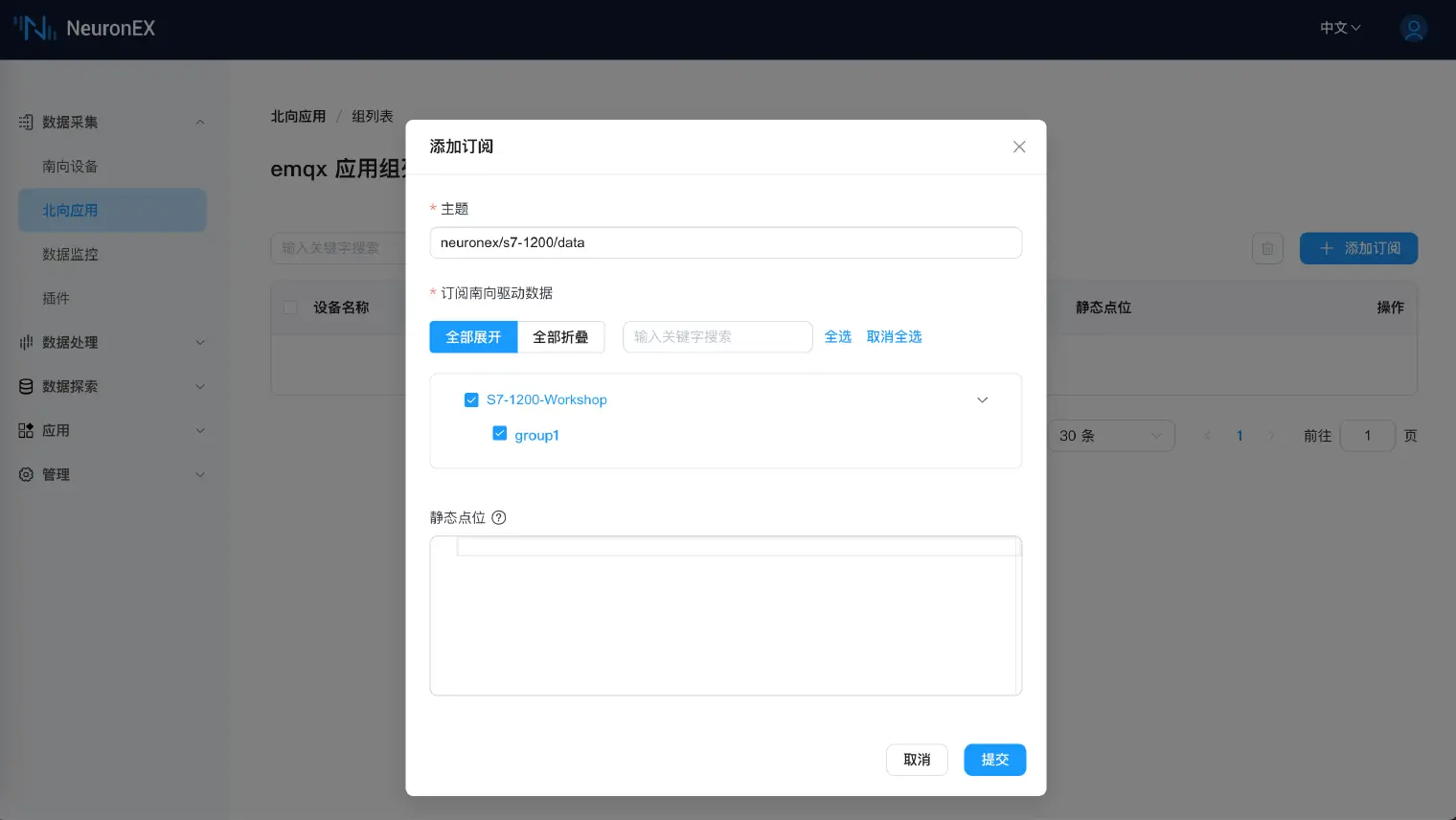
Task: Toggle the table header select-all checkbox
Action: [x=290, y=307]
